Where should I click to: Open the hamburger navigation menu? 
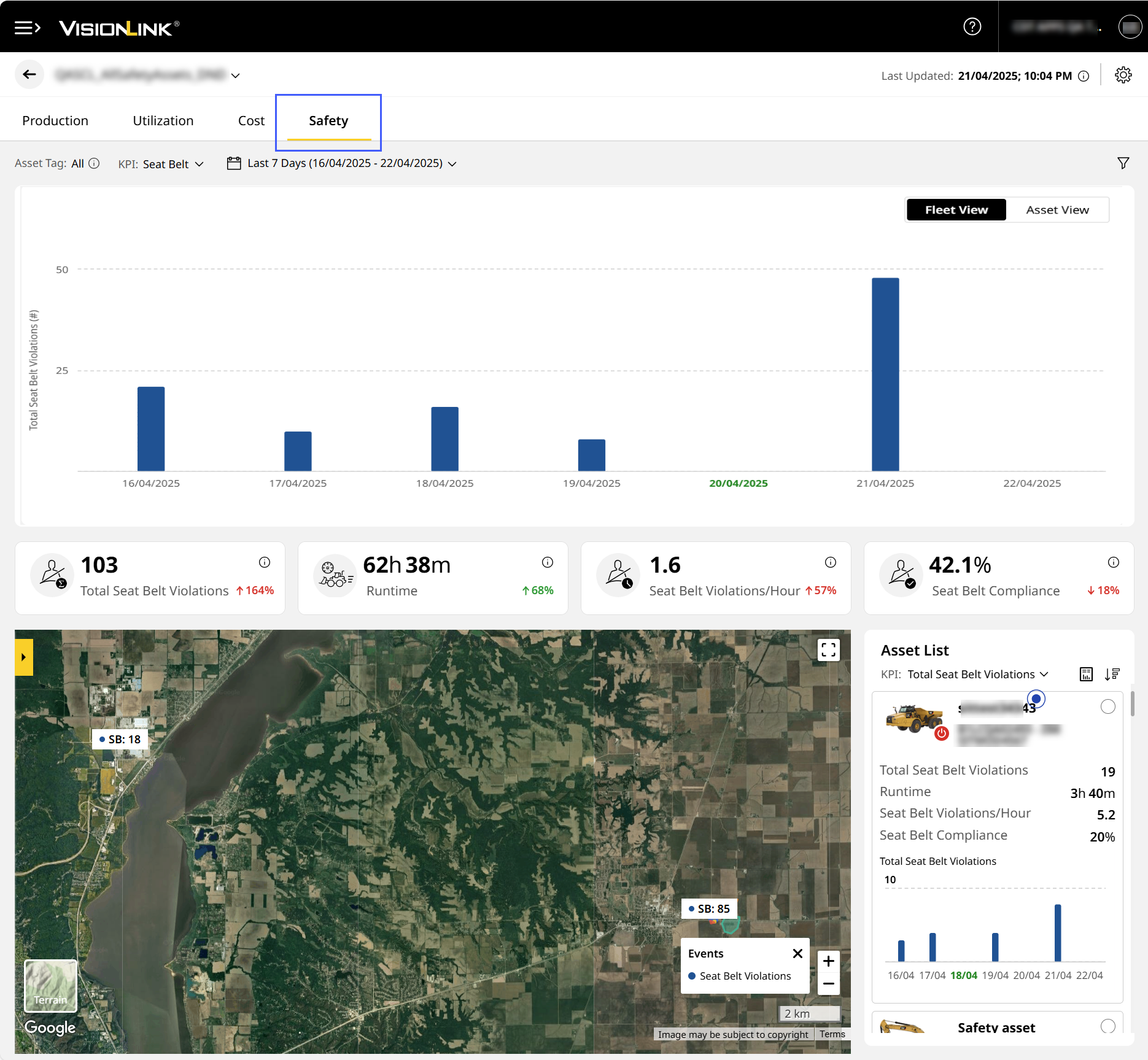(27, 28)
